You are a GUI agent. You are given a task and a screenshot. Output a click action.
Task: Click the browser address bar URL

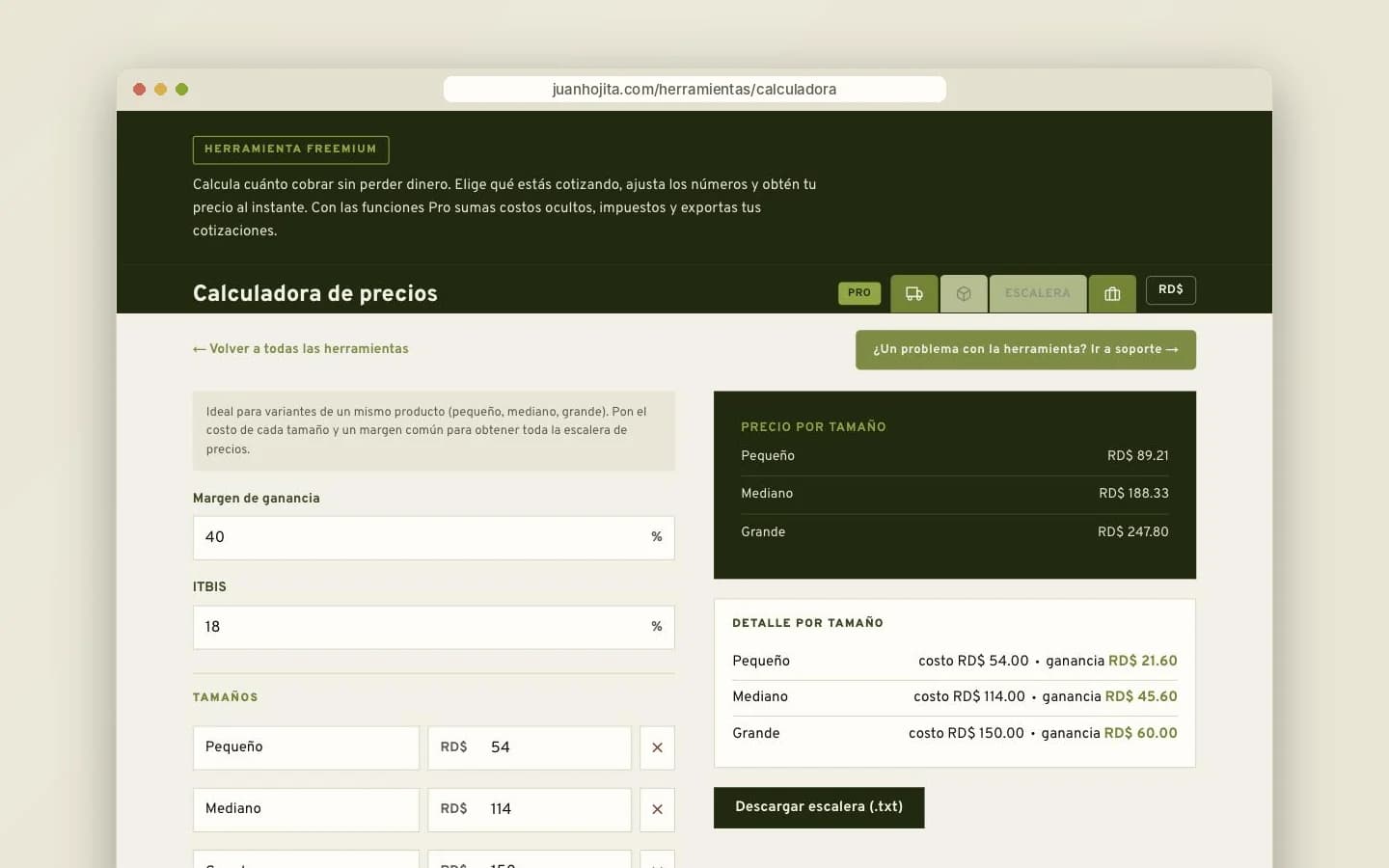[x=694, y=89]
